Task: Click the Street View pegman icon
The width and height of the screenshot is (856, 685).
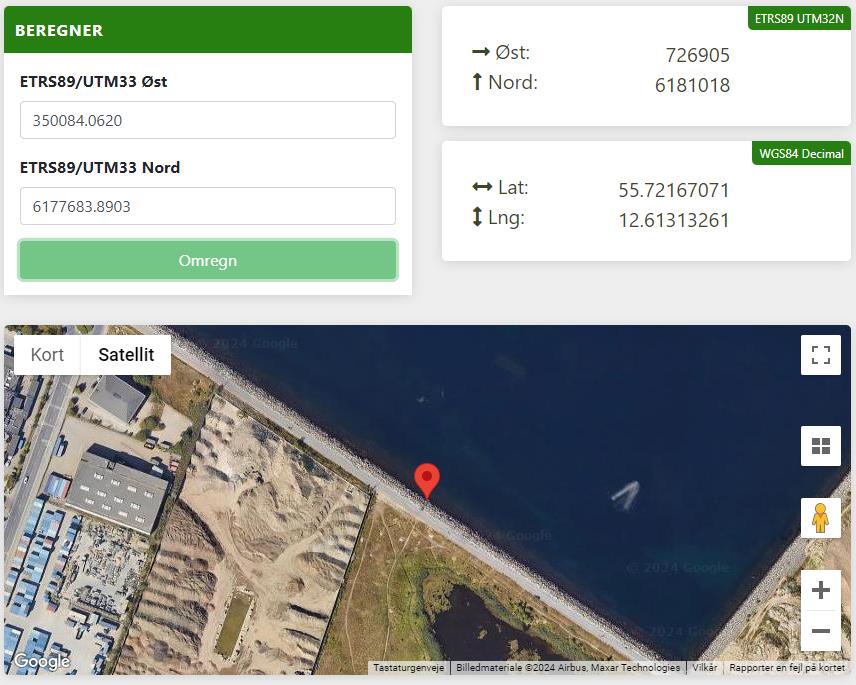Action: (x=821, y=518)
